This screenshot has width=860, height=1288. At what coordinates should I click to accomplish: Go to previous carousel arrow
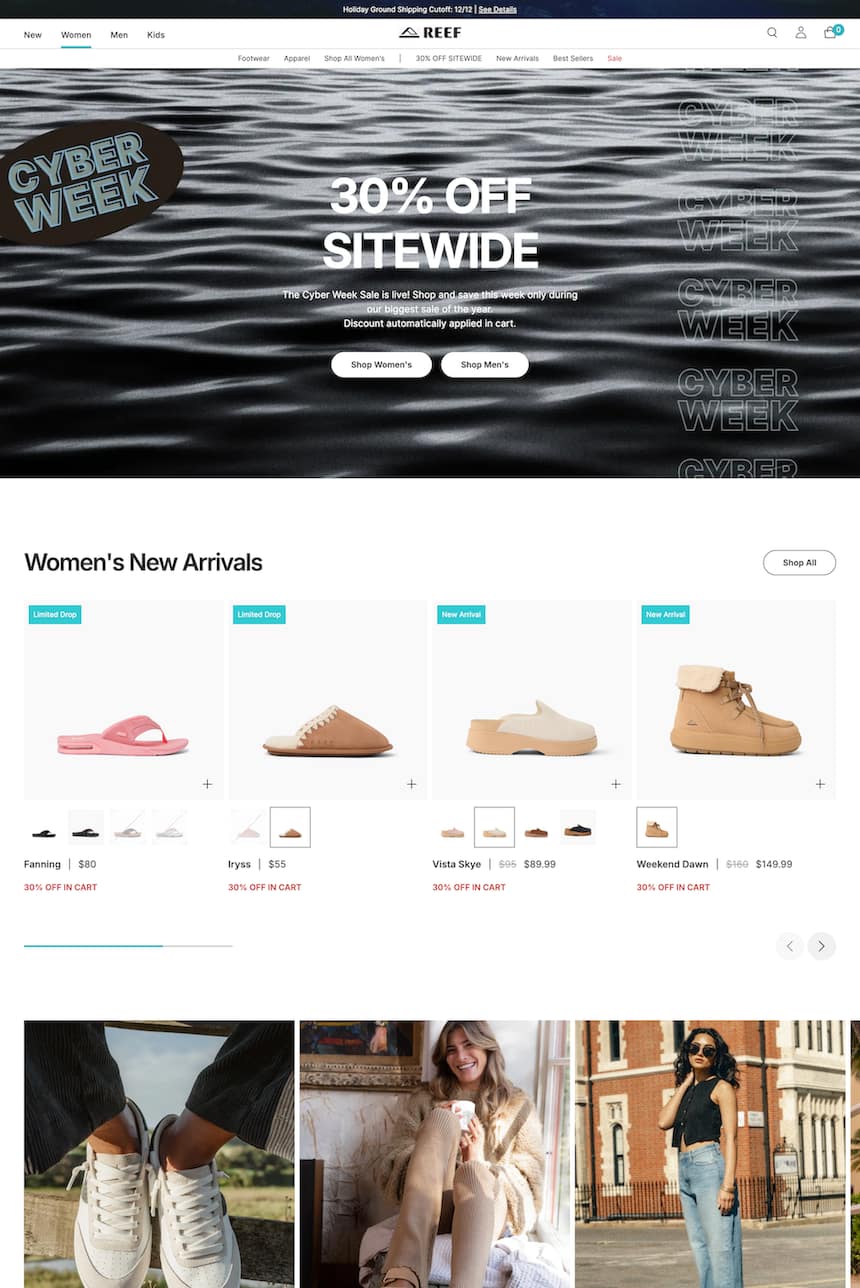[x=790, y=946]
